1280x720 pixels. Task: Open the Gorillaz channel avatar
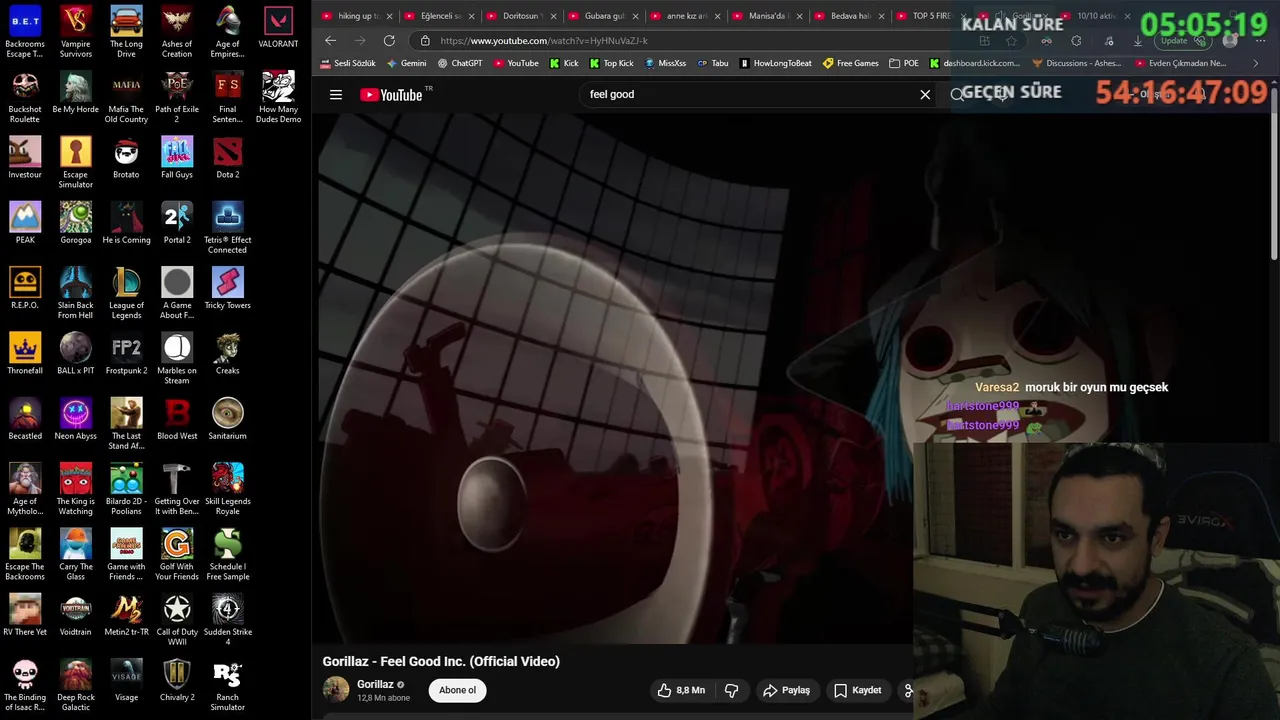click(336, 690)
